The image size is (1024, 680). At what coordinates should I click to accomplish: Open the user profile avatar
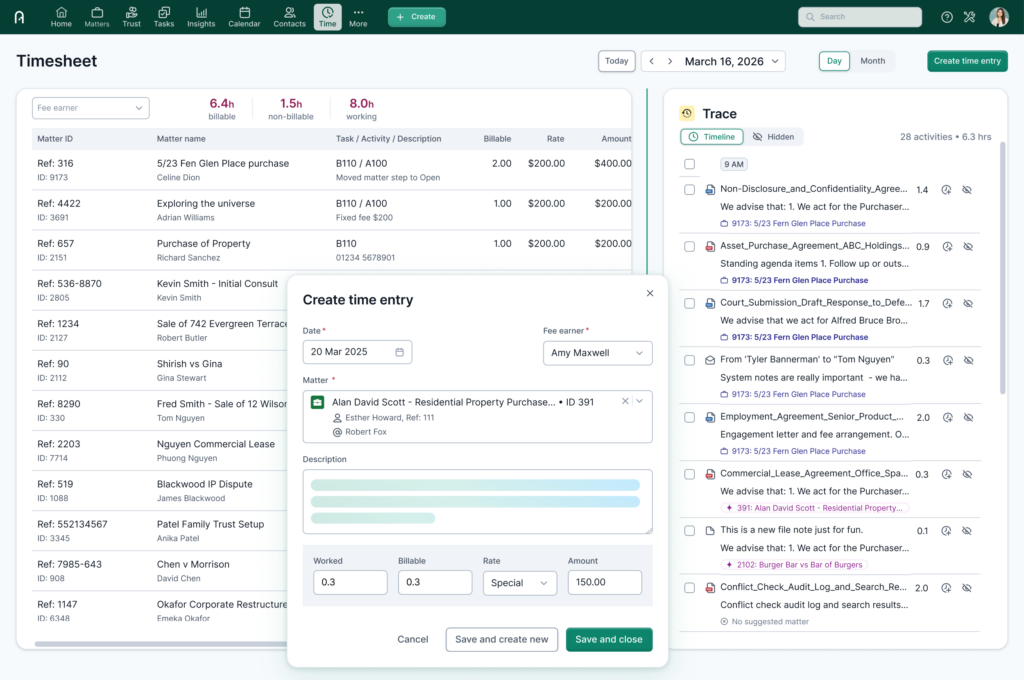pos(999,17)
